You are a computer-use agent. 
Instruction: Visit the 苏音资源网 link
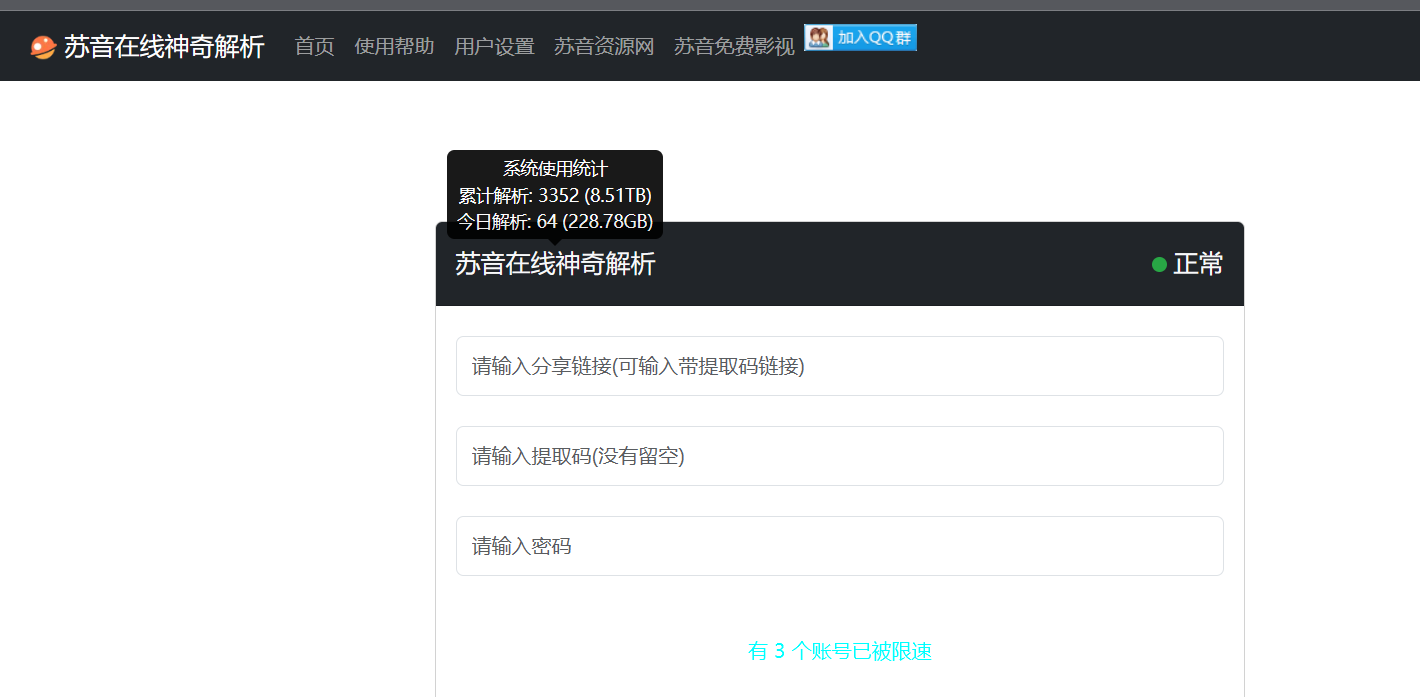point(604,46)
